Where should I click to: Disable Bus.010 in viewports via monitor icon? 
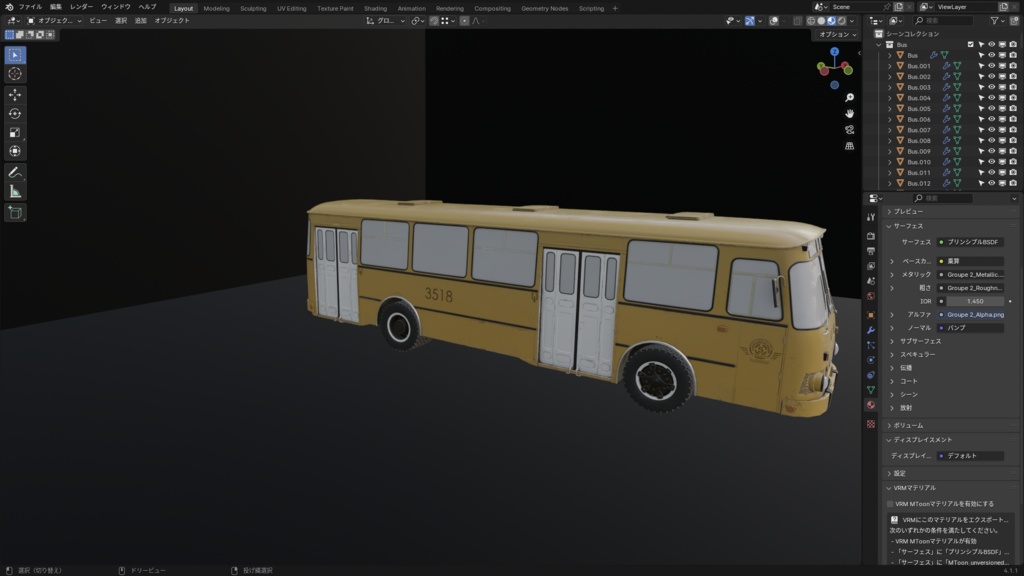(x=1002, y=162)
